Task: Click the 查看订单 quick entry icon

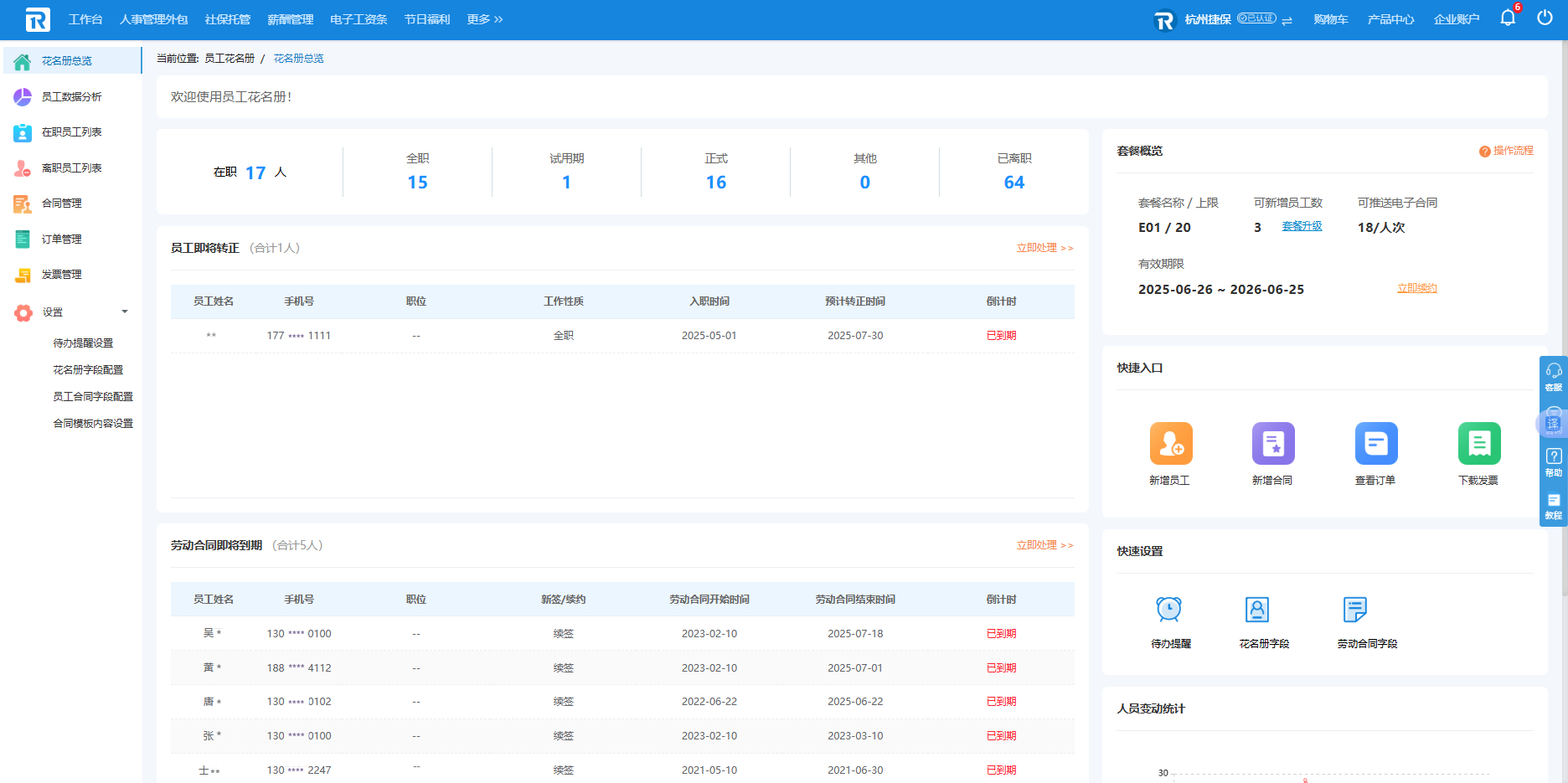Action: pyautogui.click(x=1375, y=444)
